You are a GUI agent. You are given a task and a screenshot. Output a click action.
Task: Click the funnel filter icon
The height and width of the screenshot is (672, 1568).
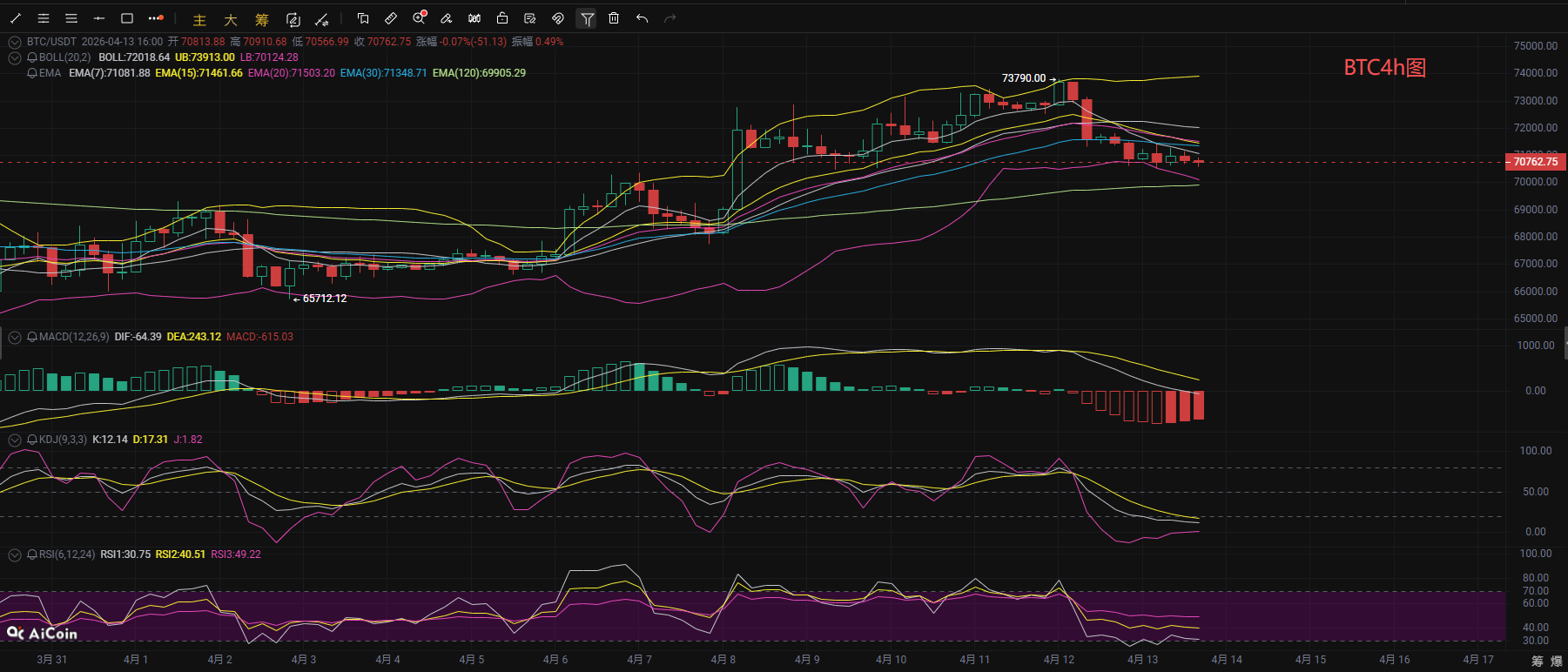pyautogui.click(x=587, y=18)
